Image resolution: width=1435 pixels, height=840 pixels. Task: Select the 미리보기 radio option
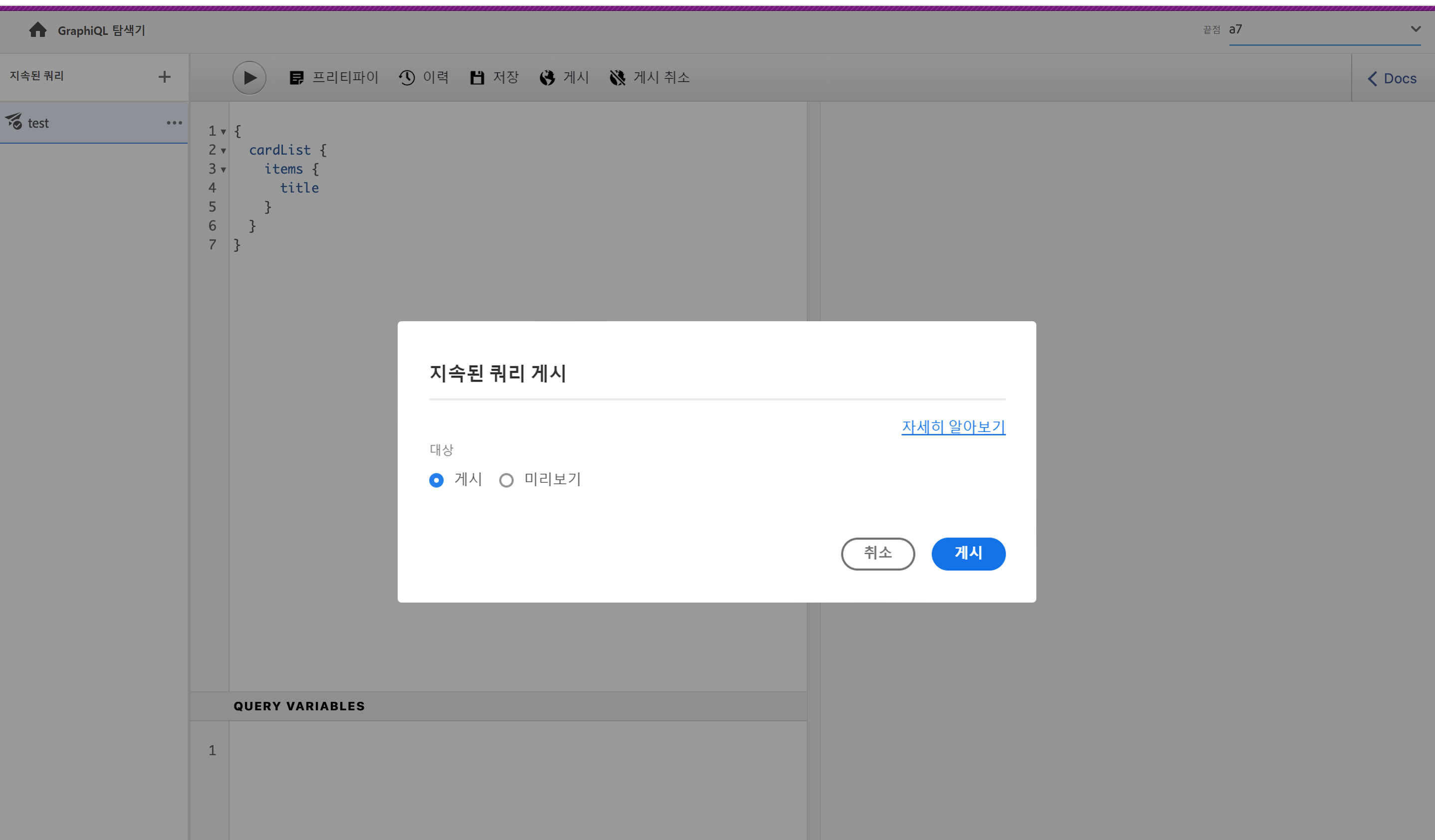506,480
